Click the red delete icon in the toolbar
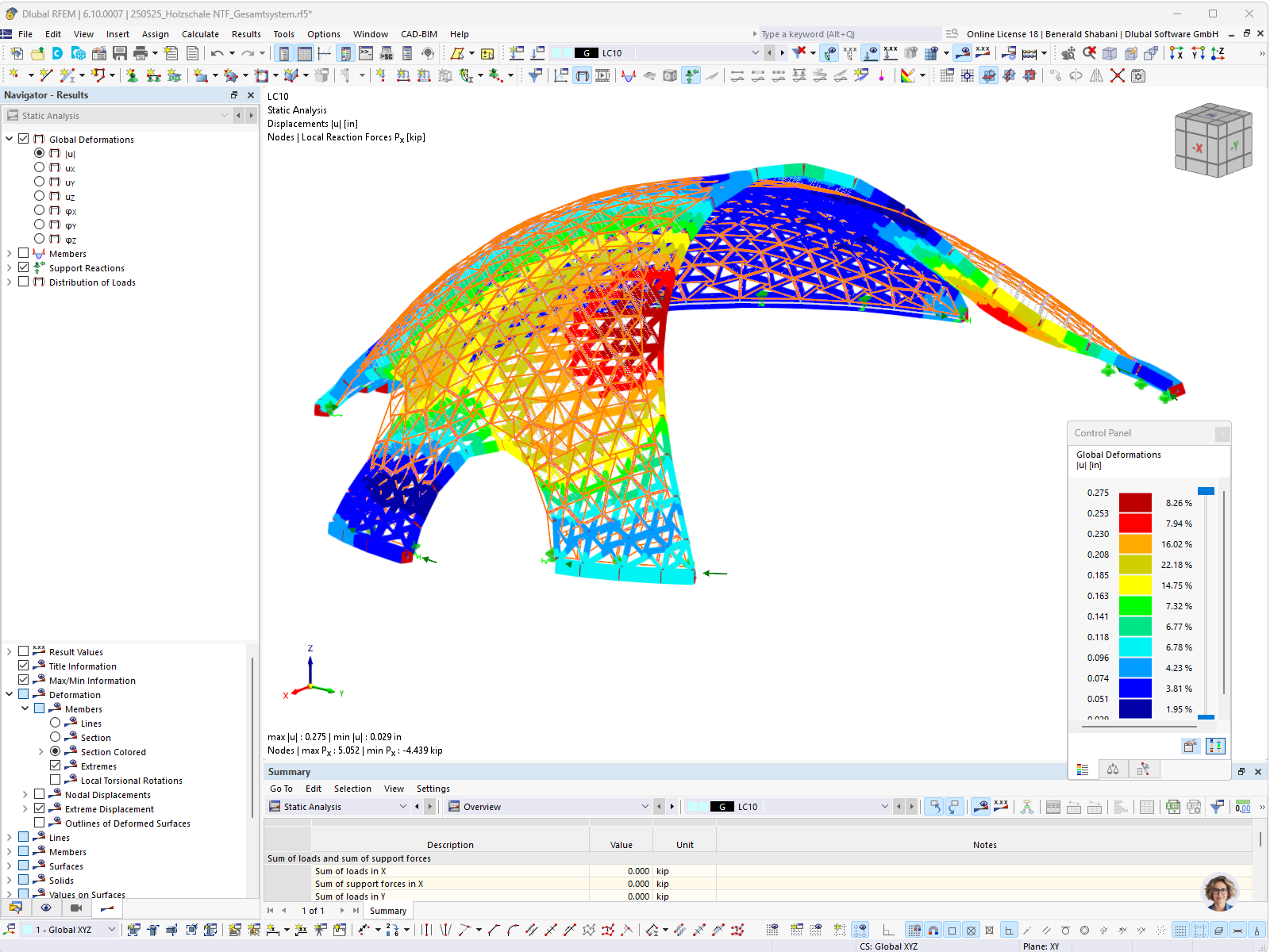 1118,75
